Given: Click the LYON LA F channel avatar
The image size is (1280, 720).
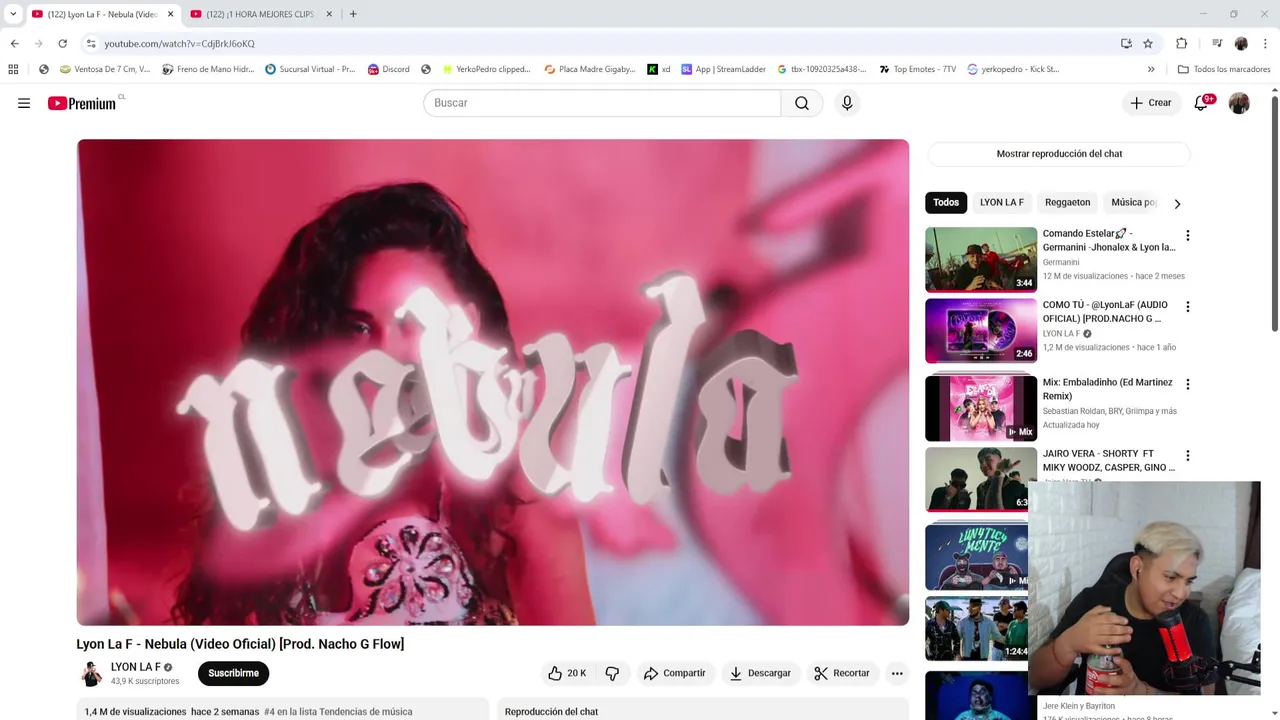Looking at the screenshot, I should click(x=91, y=673).
